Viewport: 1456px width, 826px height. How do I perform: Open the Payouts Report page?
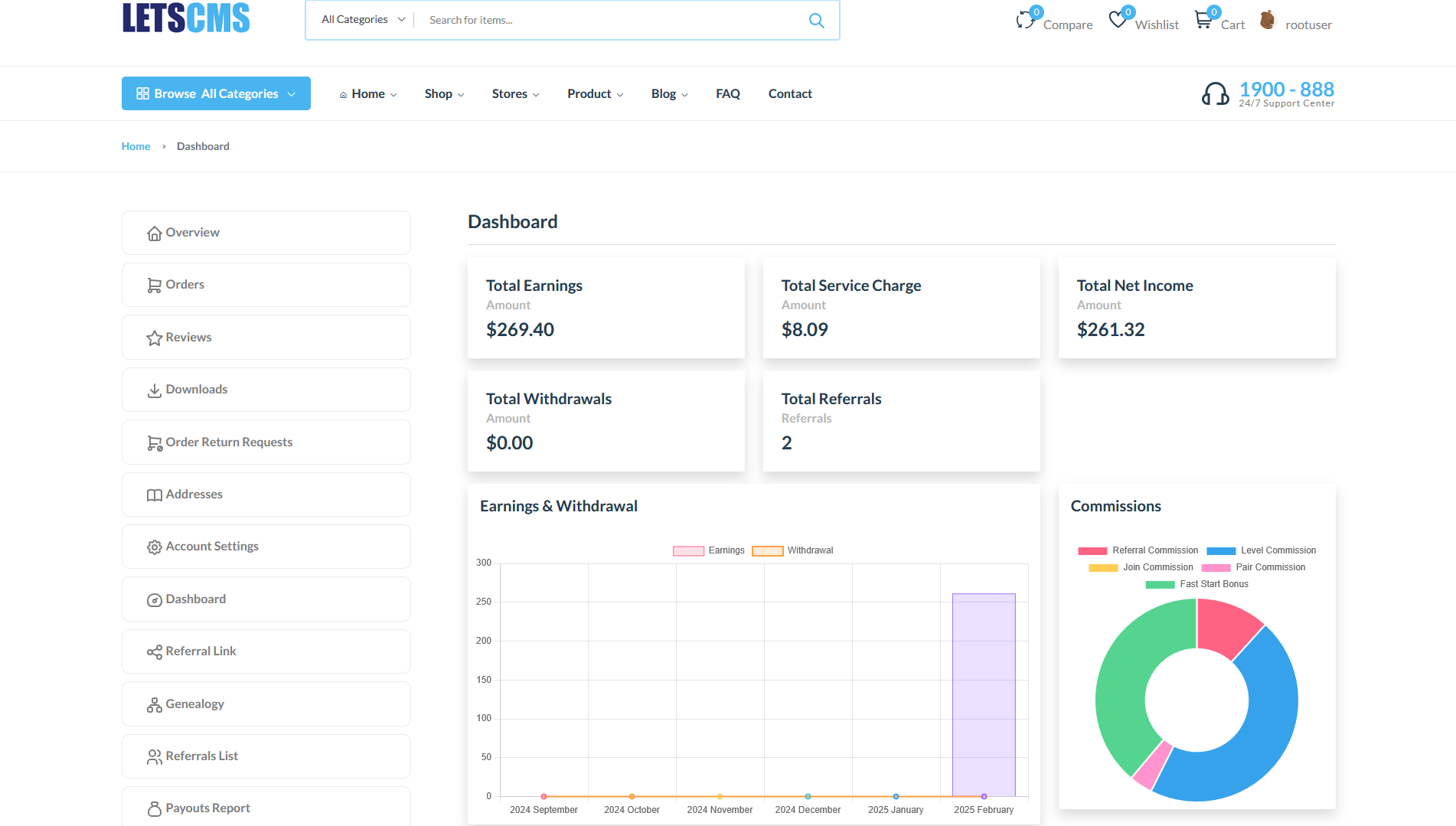coord(207,808)
